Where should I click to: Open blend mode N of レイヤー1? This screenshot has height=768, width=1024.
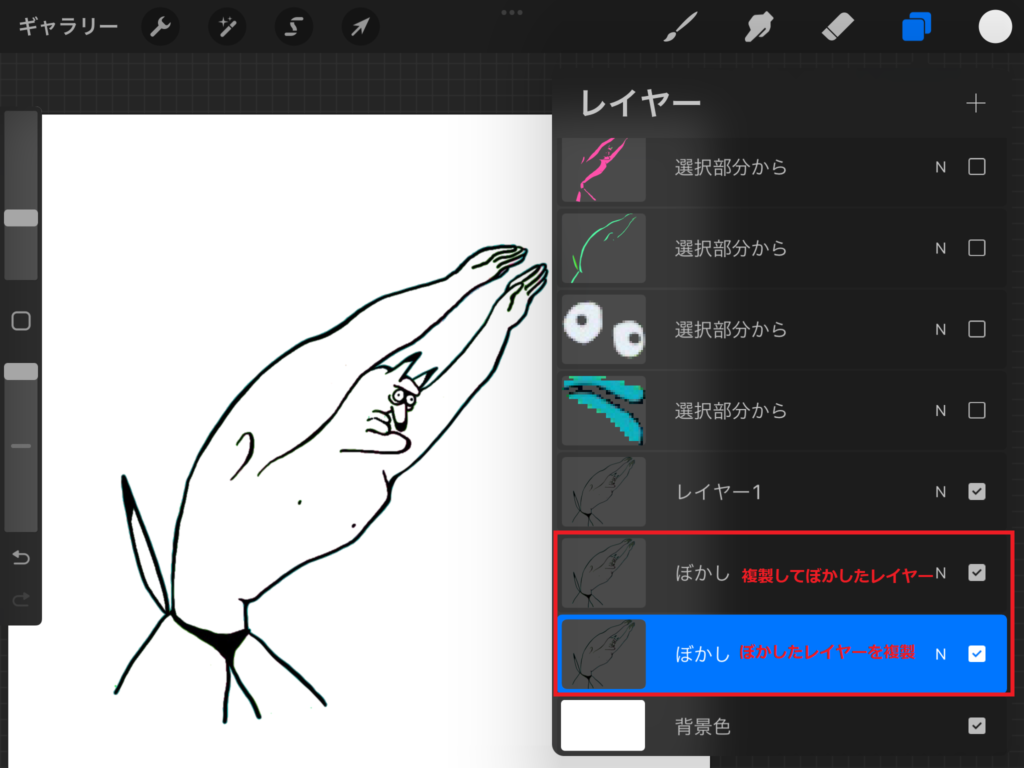(x=940, y=492)
